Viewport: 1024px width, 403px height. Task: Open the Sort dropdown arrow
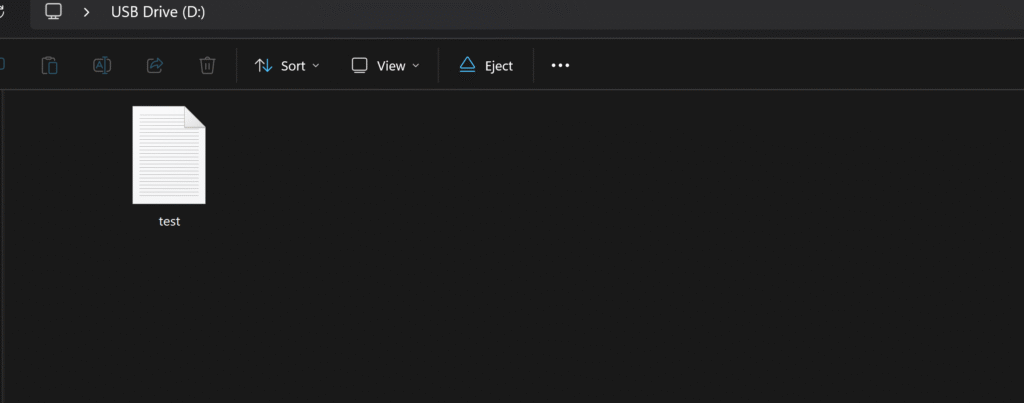(x=316, y=66)
